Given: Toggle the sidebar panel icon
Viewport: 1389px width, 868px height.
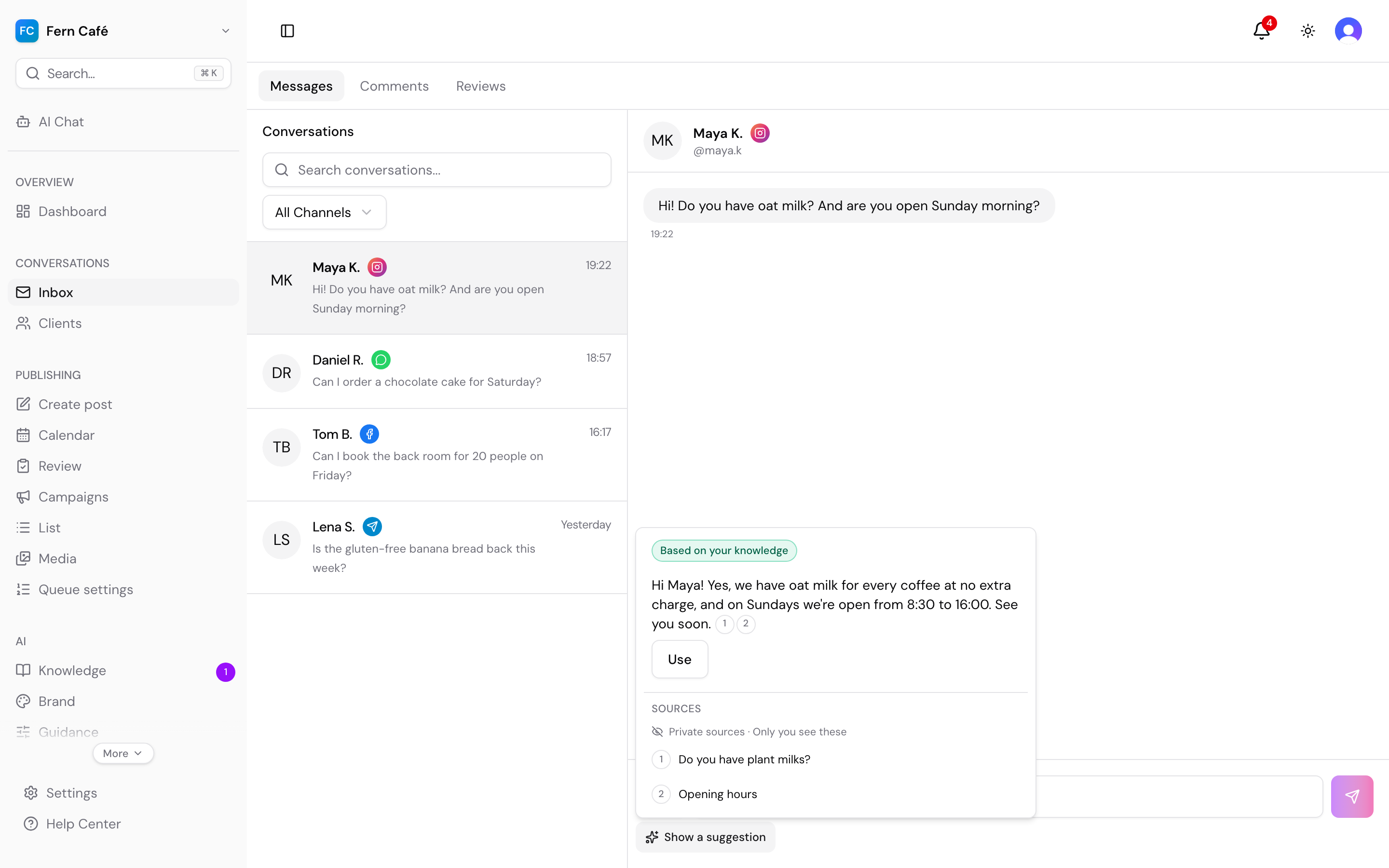Looking at the screenshot, I should [287, 31].
